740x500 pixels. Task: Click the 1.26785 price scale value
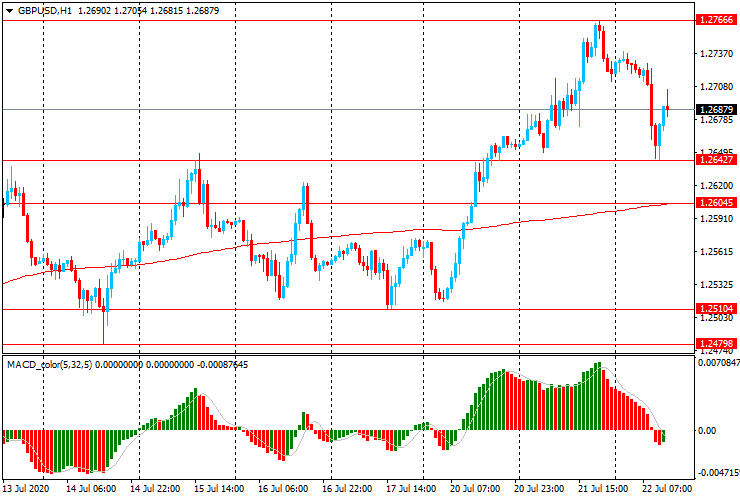point(717,120)
